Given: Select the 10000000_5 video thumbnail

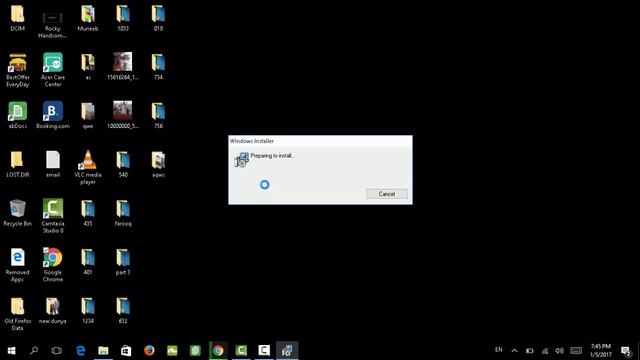Looking at the screenshot, I should (123, 116).
